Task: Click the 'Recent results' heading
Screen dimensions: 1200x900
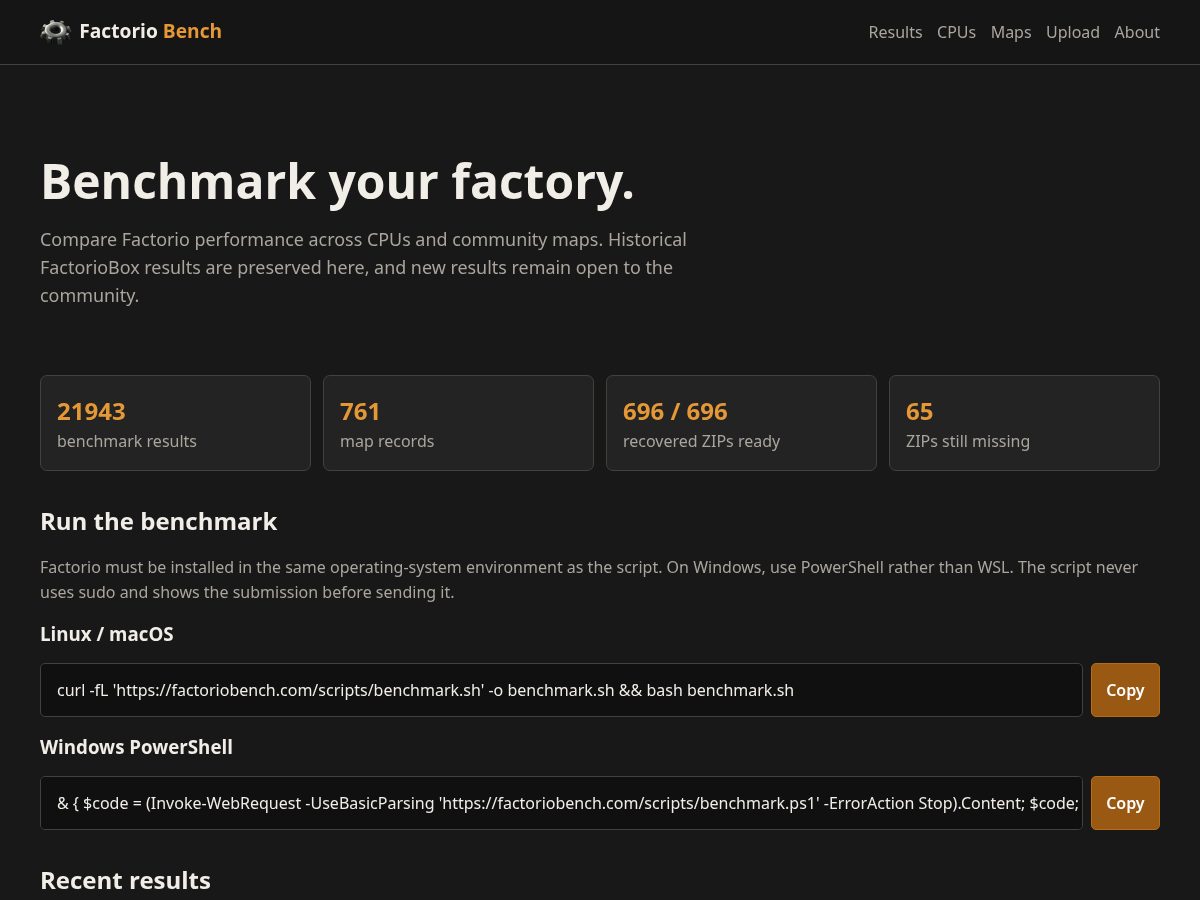Action: (125, 881)
